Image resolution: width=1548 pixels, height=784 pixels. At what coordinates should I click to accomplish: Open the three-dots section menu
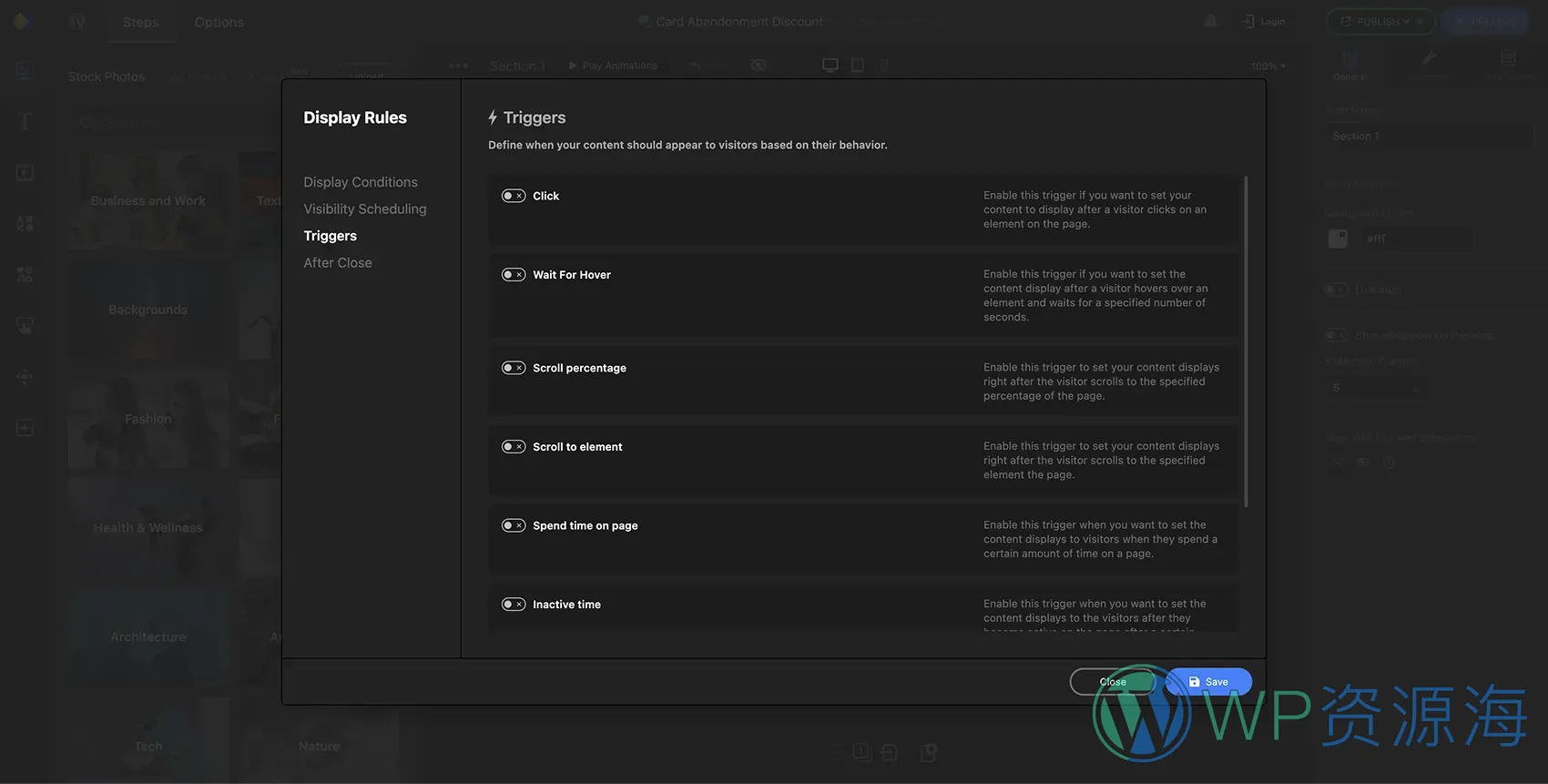[458, 66]
